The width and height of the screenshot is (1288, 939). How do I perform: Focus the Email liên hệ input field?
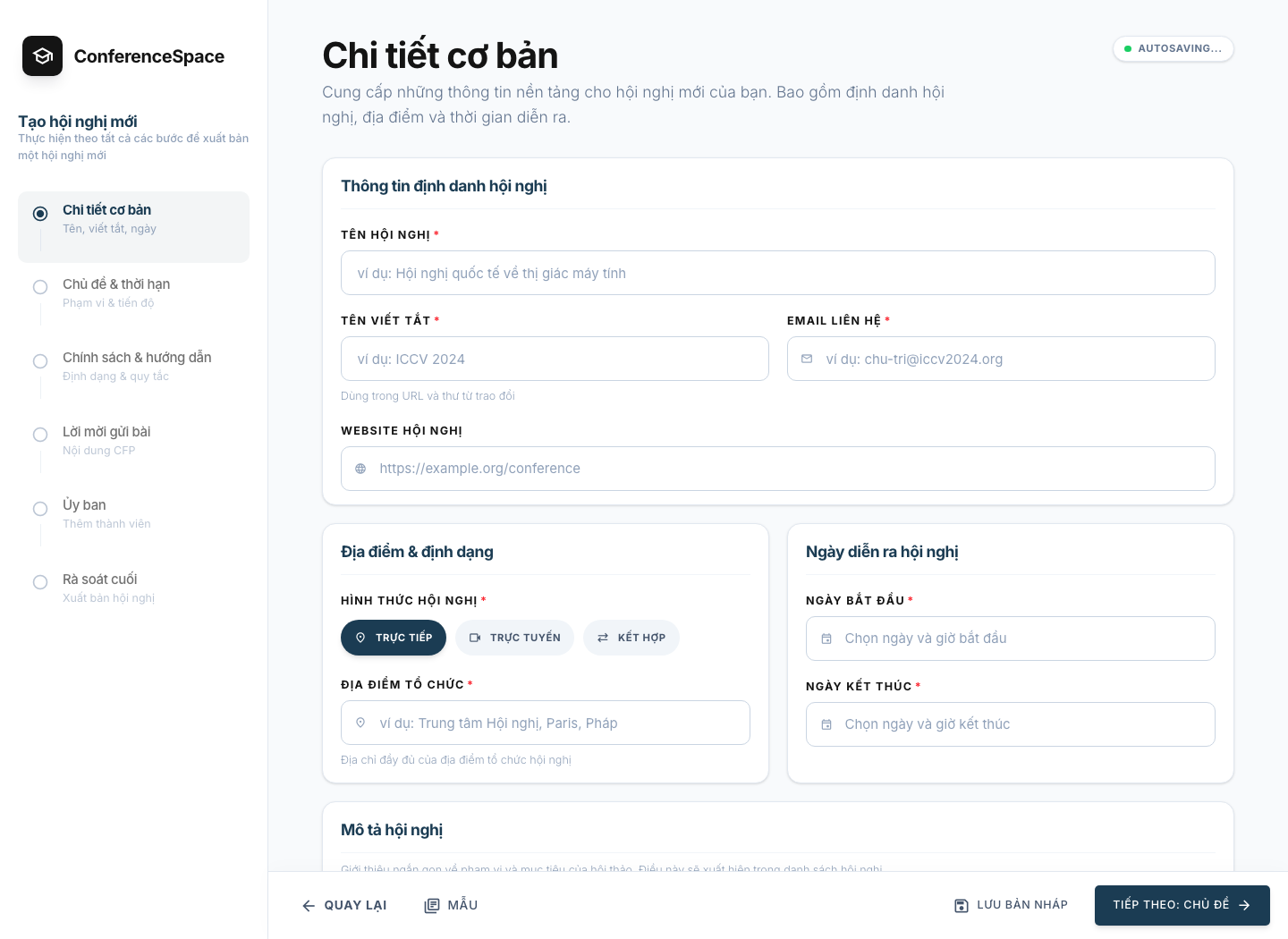click(1001, 359)
